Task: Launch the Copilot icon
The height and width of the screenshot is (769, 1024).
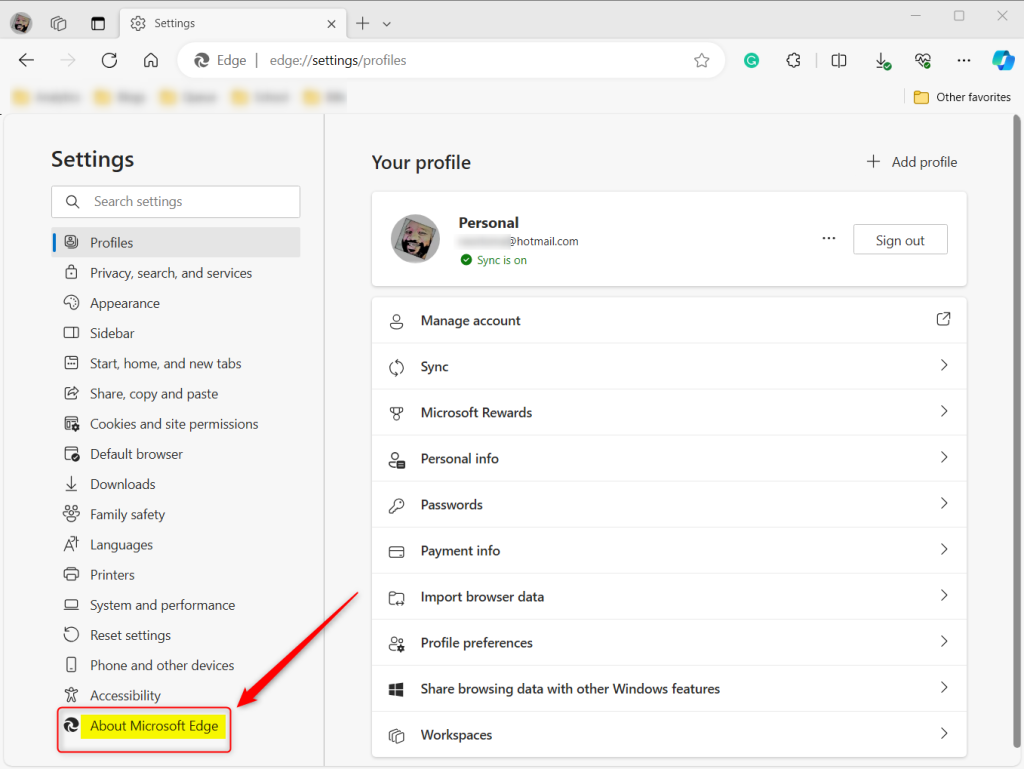Action: (x=1003, y=61)
